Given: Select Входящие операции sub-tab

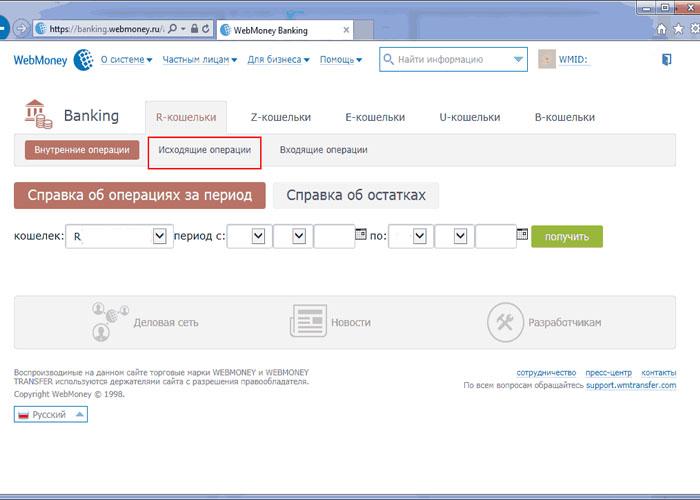Looking at the screenshot, I should pyautogui.click(x=324, y=150).
